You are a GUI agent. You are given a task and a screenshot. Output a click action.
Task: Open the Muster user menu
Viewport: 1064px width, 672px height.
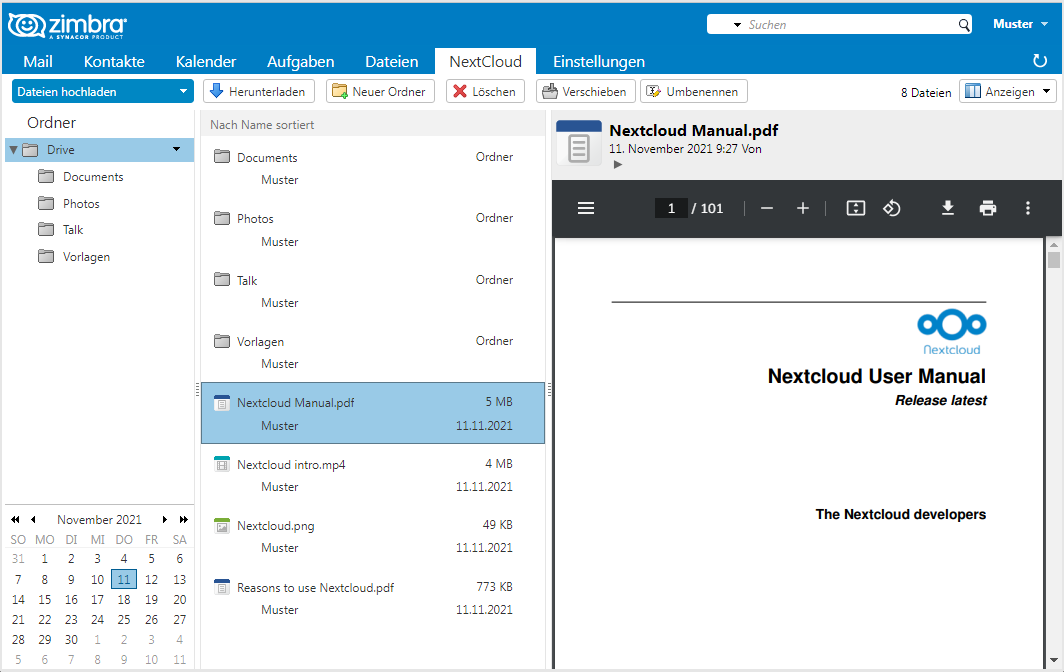coord(1021,24)
